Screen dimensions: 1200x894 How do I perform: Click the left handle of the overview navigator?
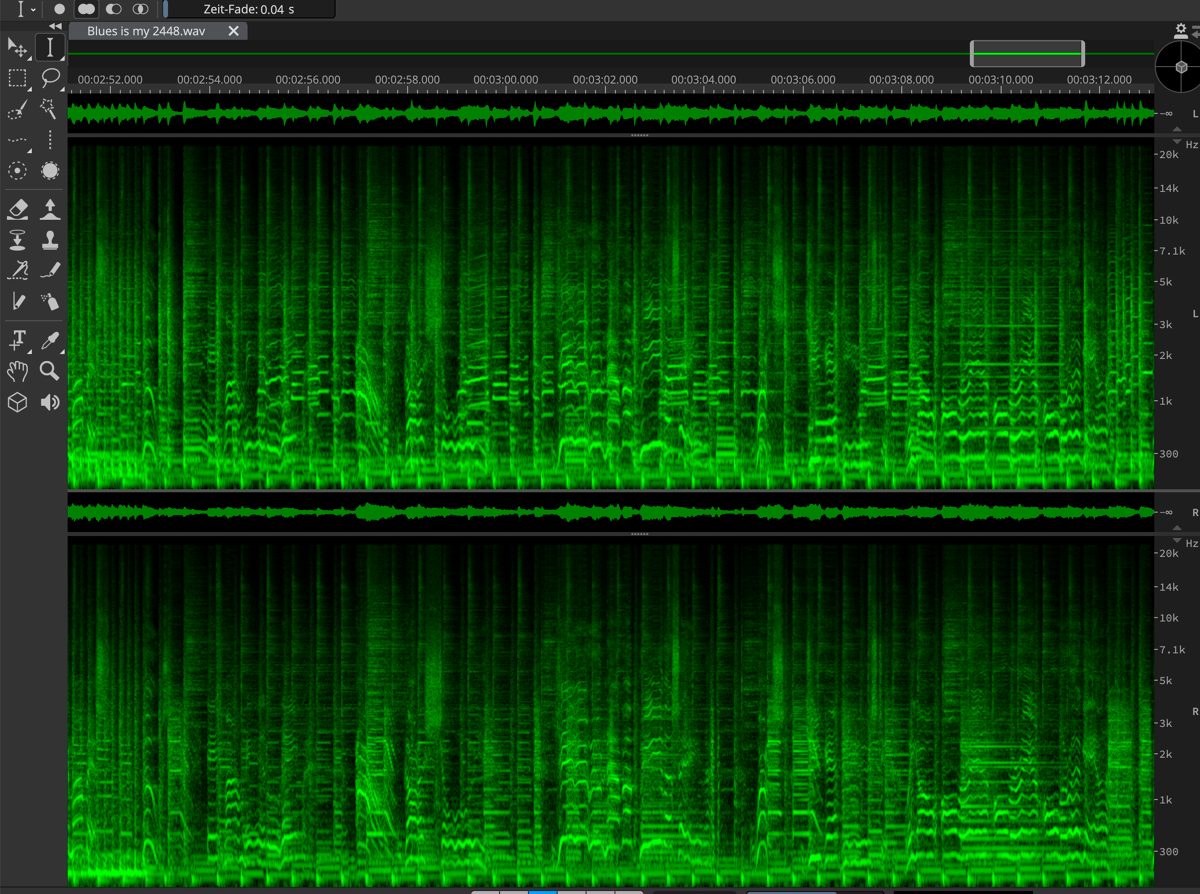974,53
